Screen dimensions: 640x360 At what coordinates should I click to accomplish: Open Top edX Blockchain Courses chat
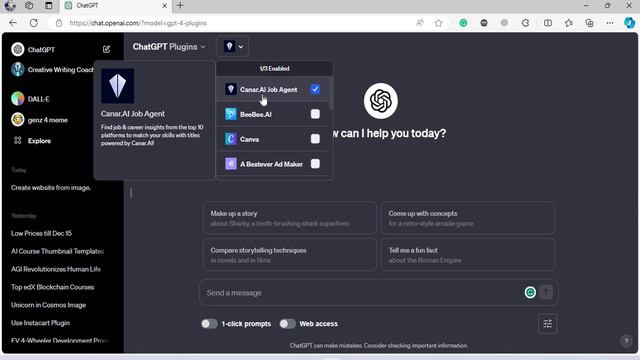[x=53, y=287]
